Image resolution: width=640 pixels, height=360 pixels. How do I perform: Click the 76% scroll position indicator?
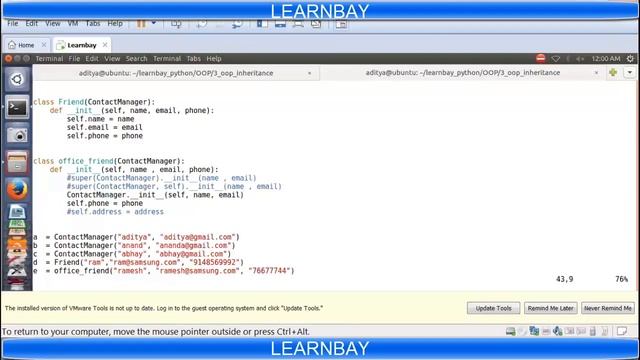pos(621,279)
